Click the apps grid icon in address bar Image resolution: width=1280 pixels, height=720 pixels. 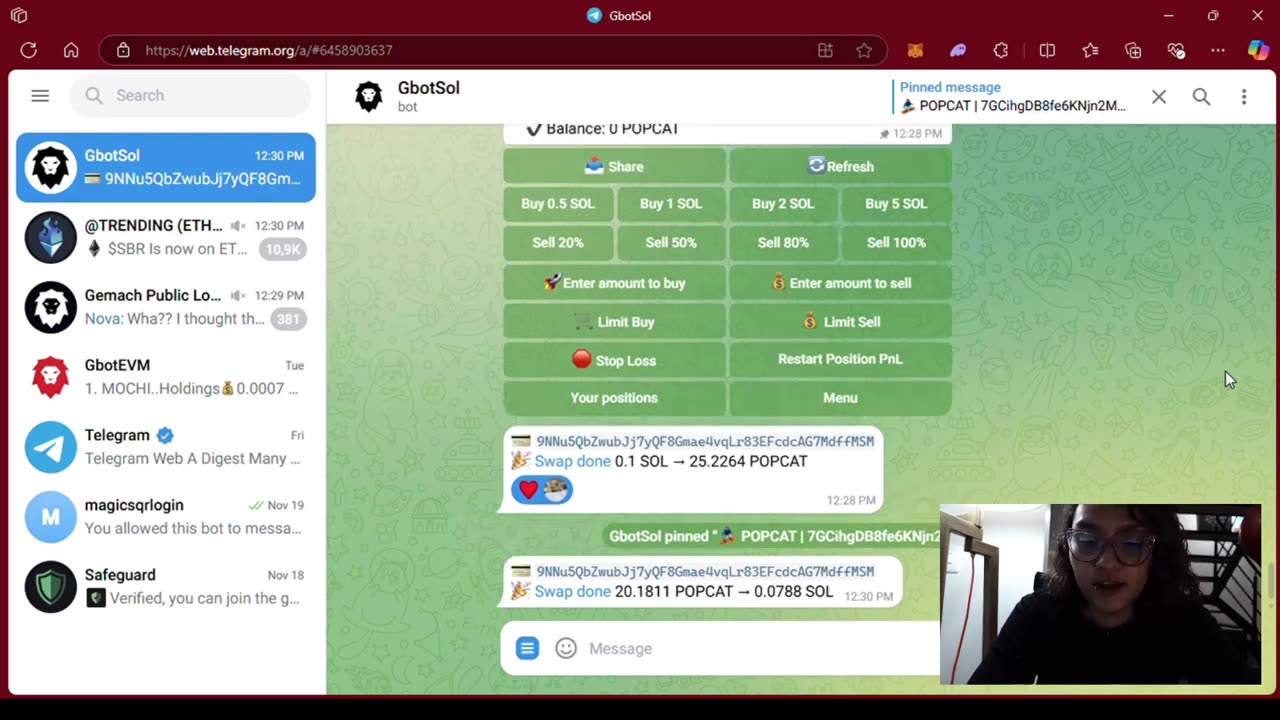point(825,50)
